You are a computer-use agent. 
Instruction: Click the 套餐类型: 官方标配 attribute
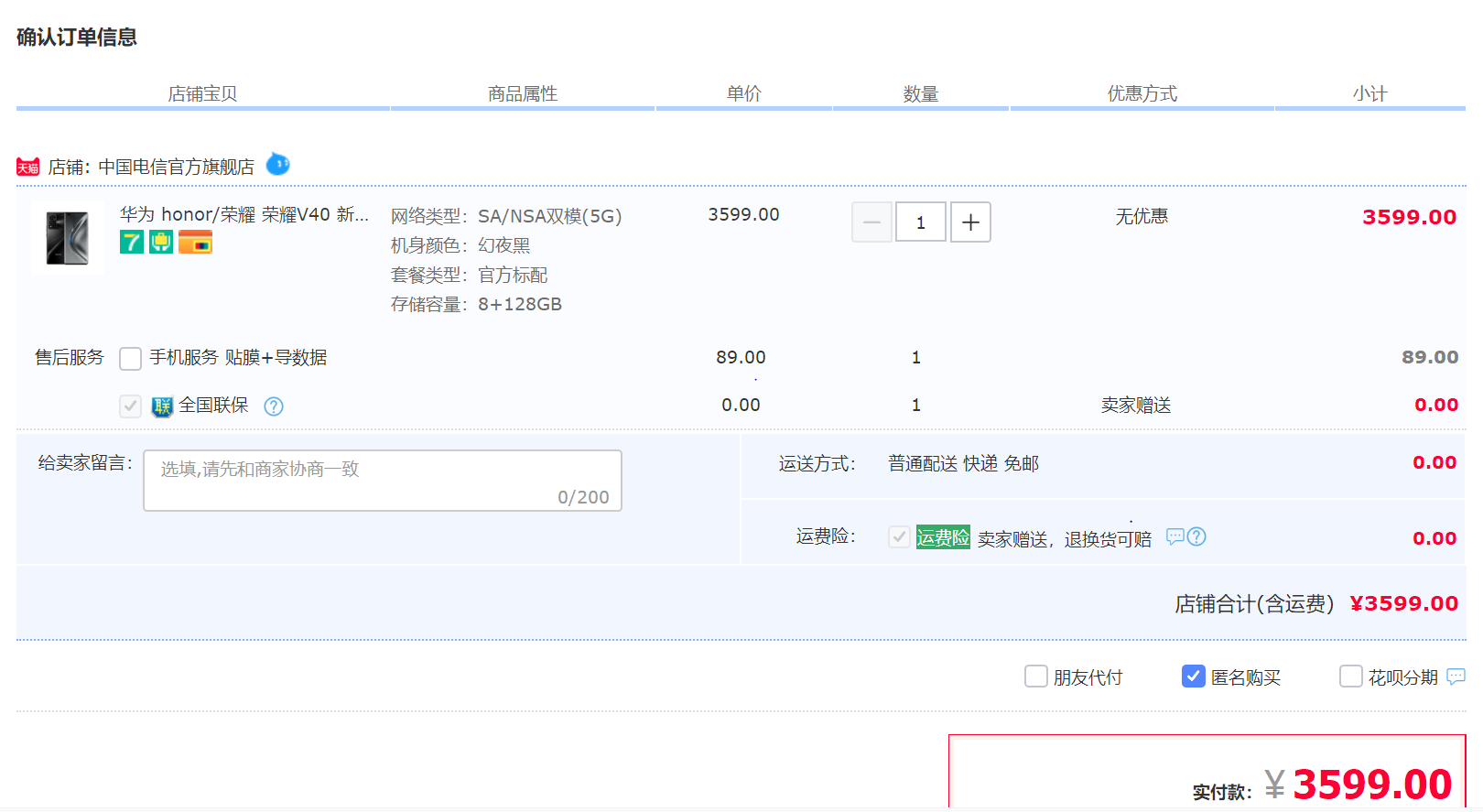pyautogui.click(x=470, y=275)
